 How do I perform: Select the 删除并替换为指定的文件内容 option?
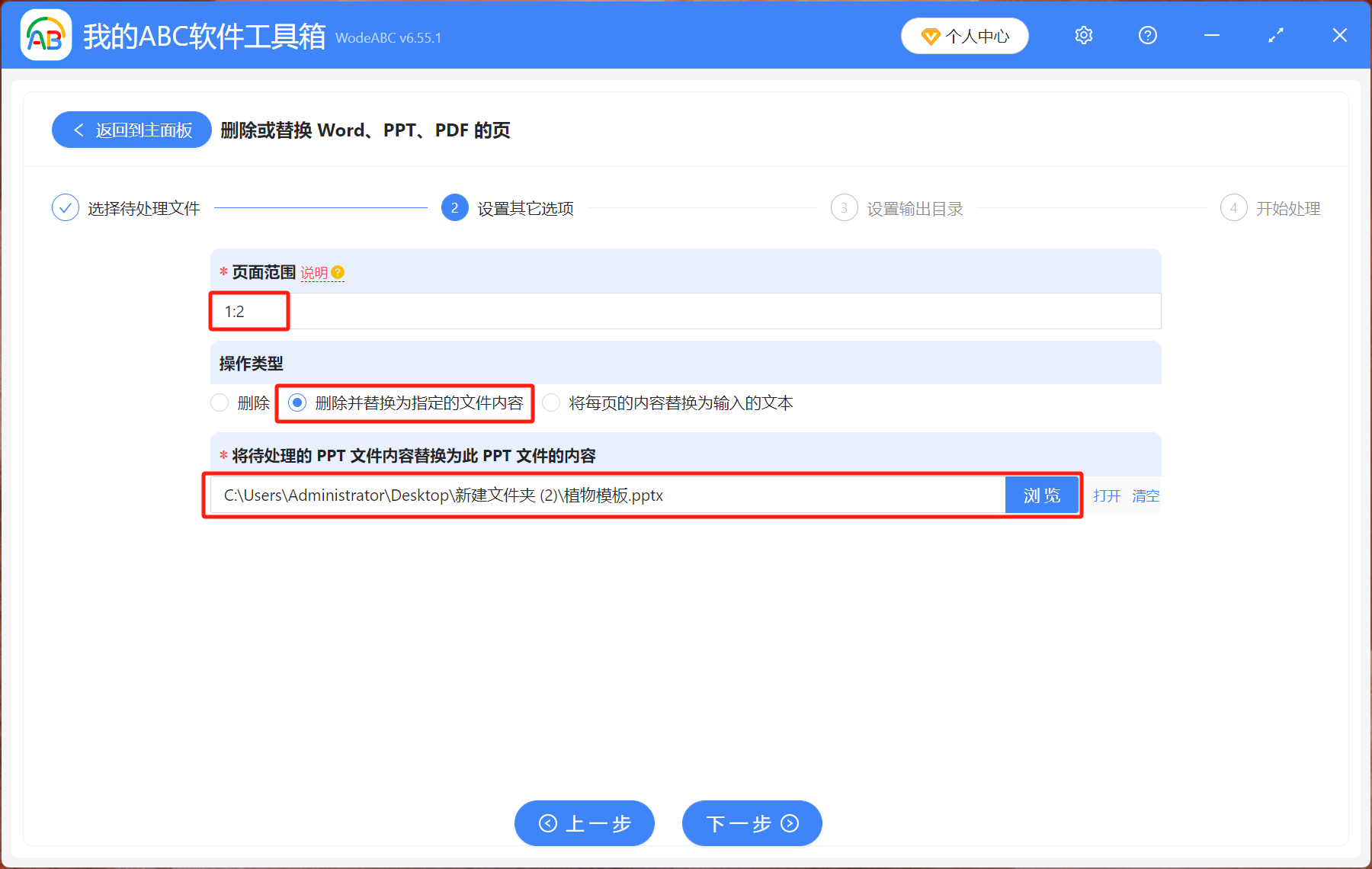pos(297,402)
